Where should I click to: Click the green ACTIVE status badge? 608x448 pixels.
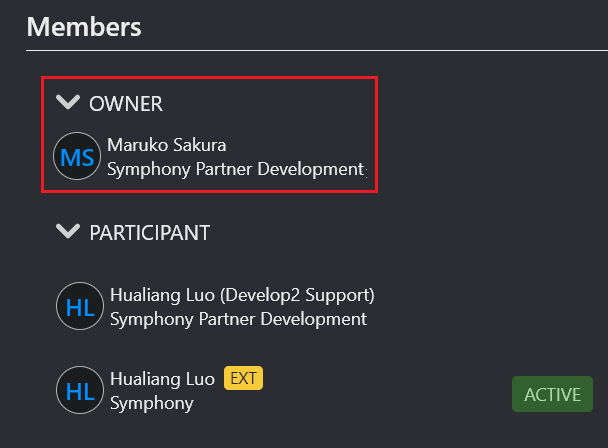pyautogui.click(x=552, y=394)
